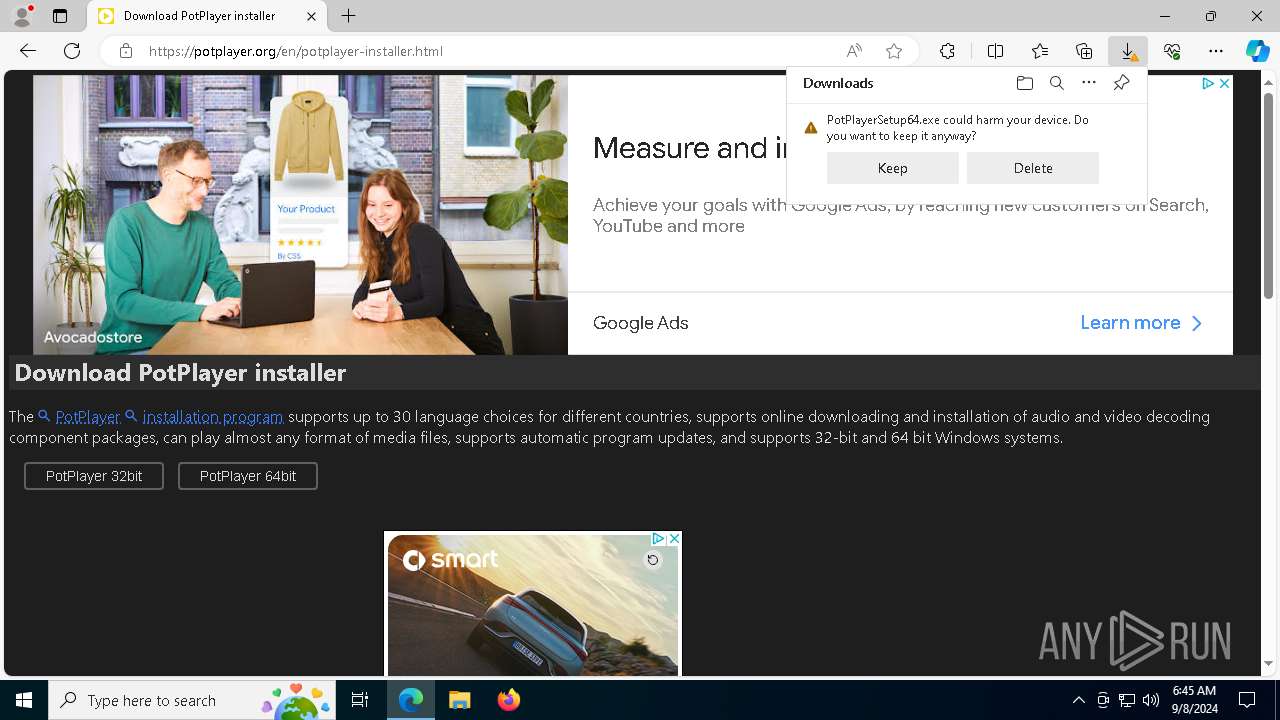Image resolution: width=1280 pixels, height=720 pixels.
Task: Refresh the current page
Action: (x=72, y=51)
